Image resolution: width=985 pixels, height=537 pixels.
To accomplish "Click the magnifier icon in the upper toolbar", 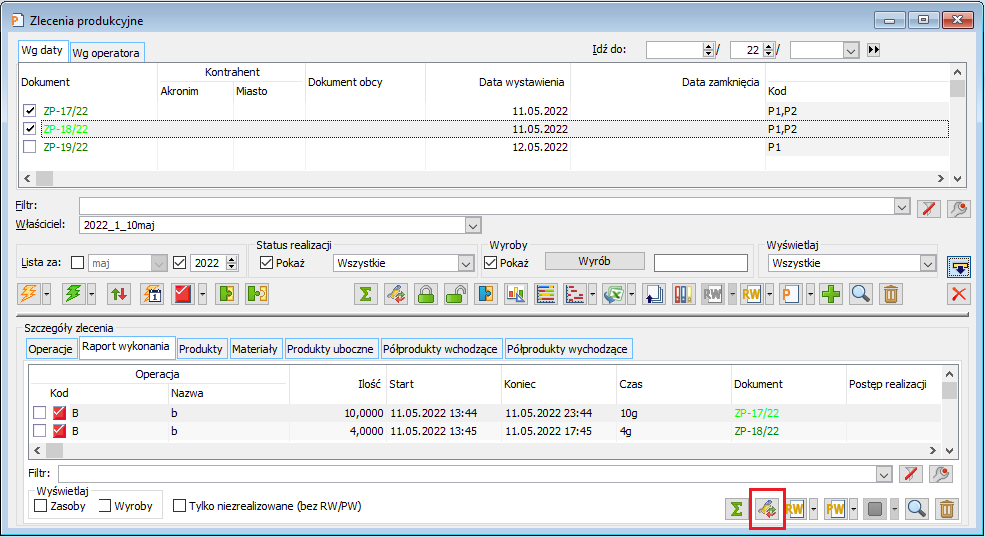I will pyautogui.click(x=861, y=294).
